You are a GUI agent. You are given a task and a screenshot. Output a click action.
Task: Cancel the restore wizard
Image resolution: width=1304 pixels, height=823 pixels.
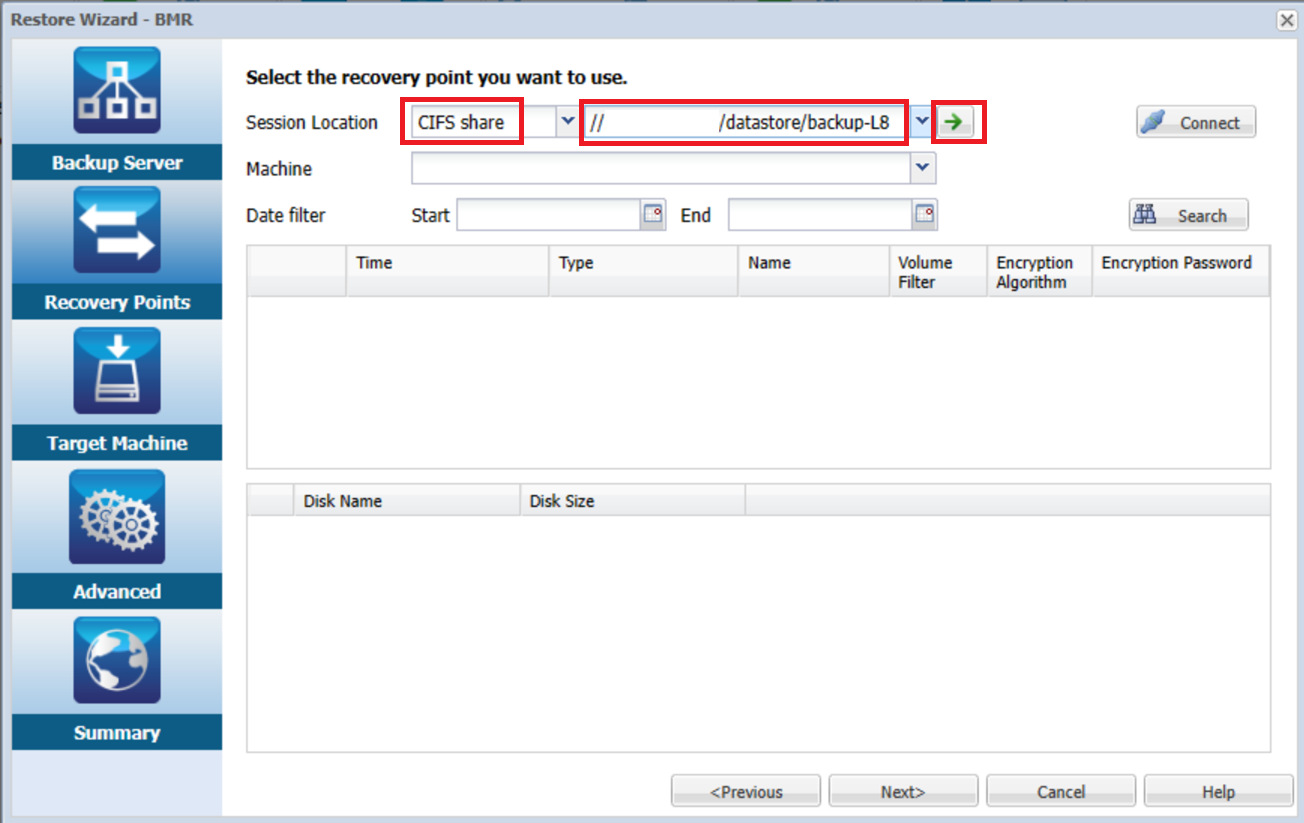click(1061, 792)
